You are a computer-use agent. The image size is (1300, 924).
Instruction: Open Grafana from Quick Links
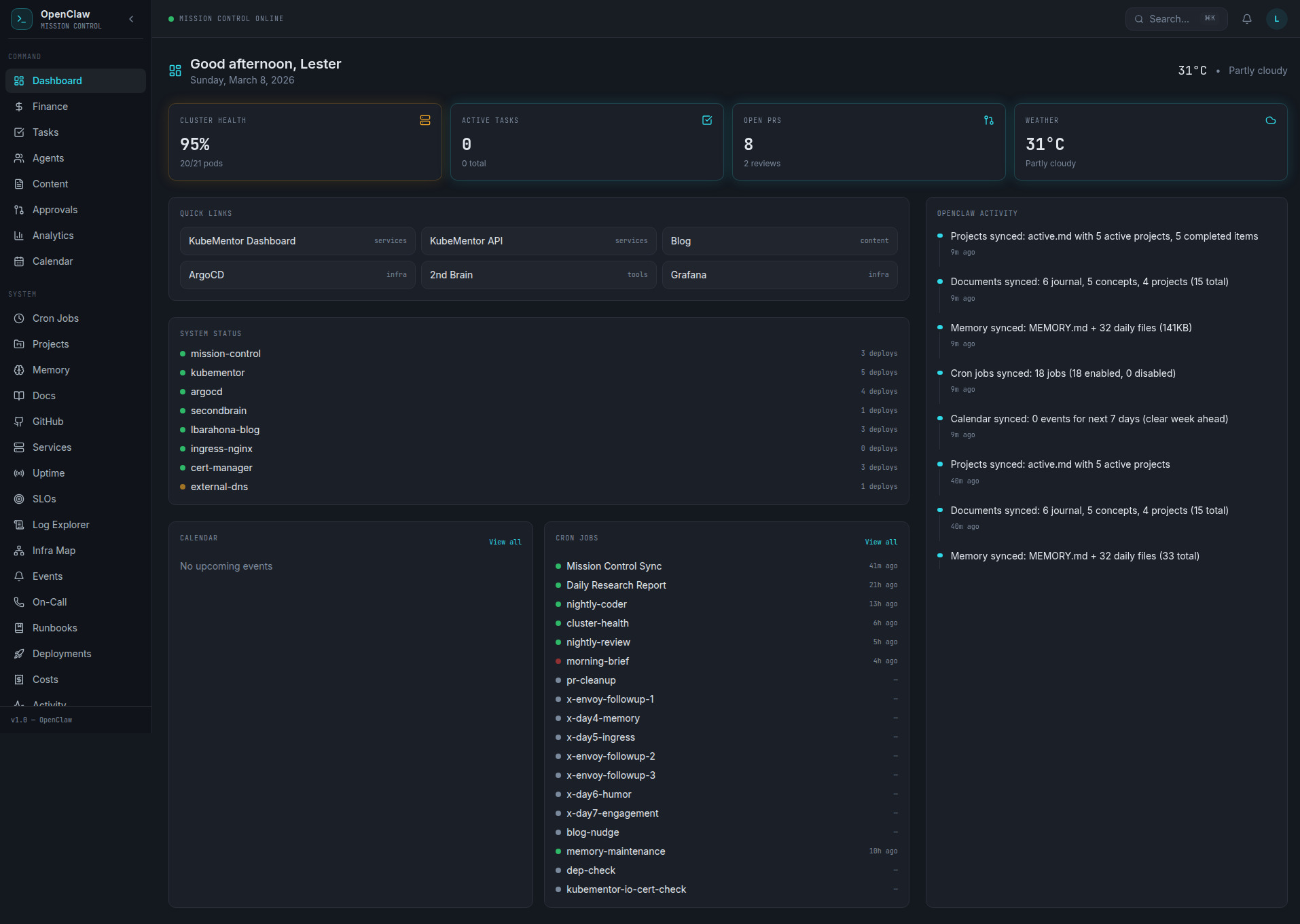(779, 275)
